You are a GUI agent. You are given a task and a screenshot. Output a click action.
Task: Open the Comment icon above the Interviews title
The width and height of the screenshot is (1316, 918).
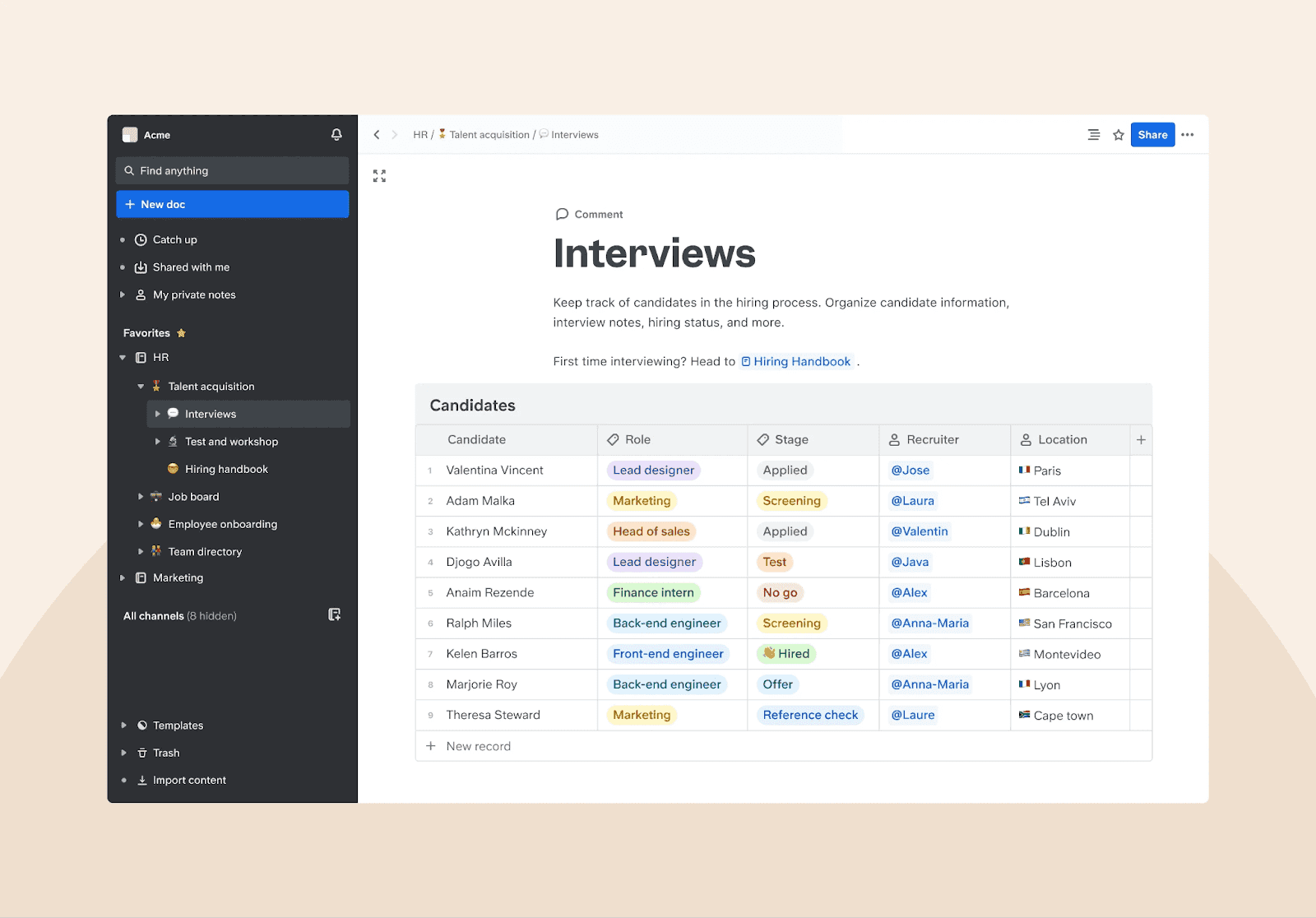click(562, 214)
